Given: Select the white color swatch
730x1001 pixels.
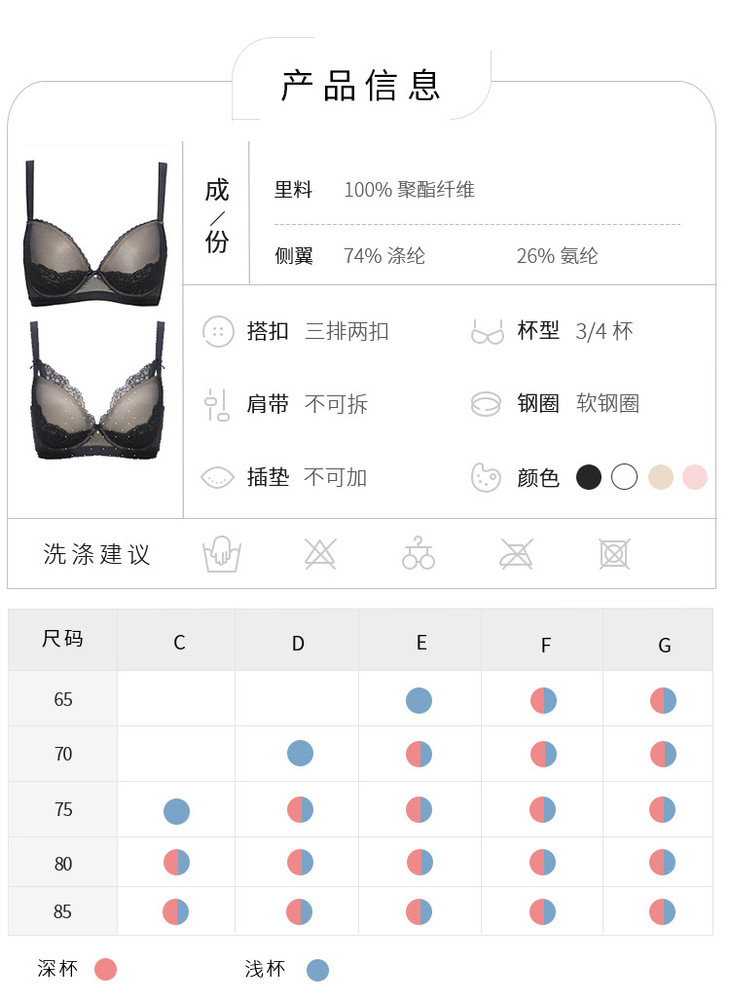Looking at the screenshot, I should (x=624, y=477).
